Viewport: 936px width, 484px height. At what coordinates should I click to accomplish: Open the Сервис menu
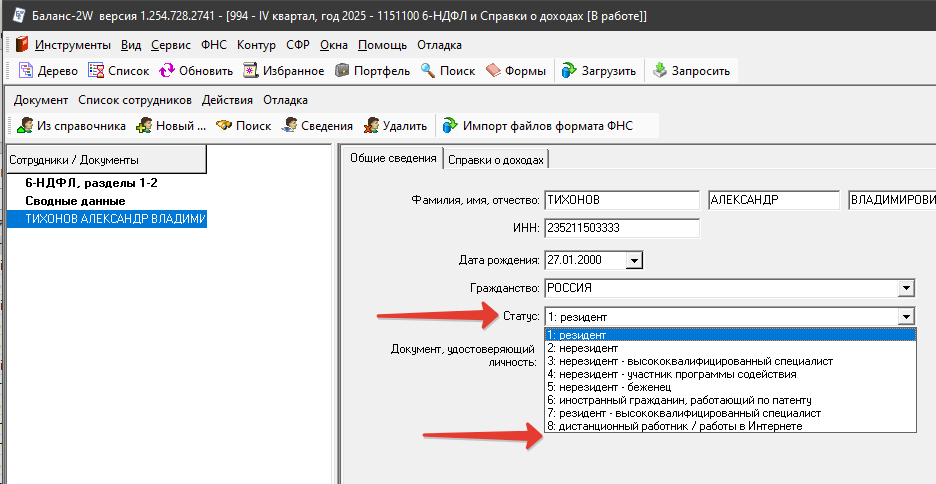pyautogui.click(x=171, y=45)
